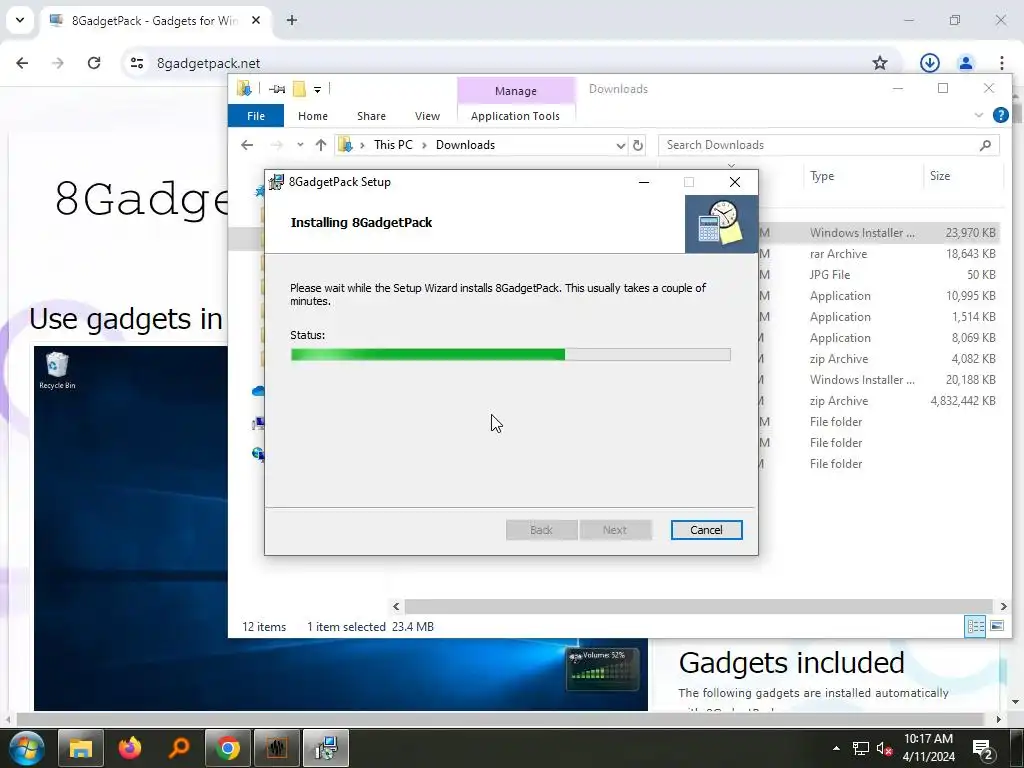Go back in Chrome browser
The image size is (1024, 768).
22,63
